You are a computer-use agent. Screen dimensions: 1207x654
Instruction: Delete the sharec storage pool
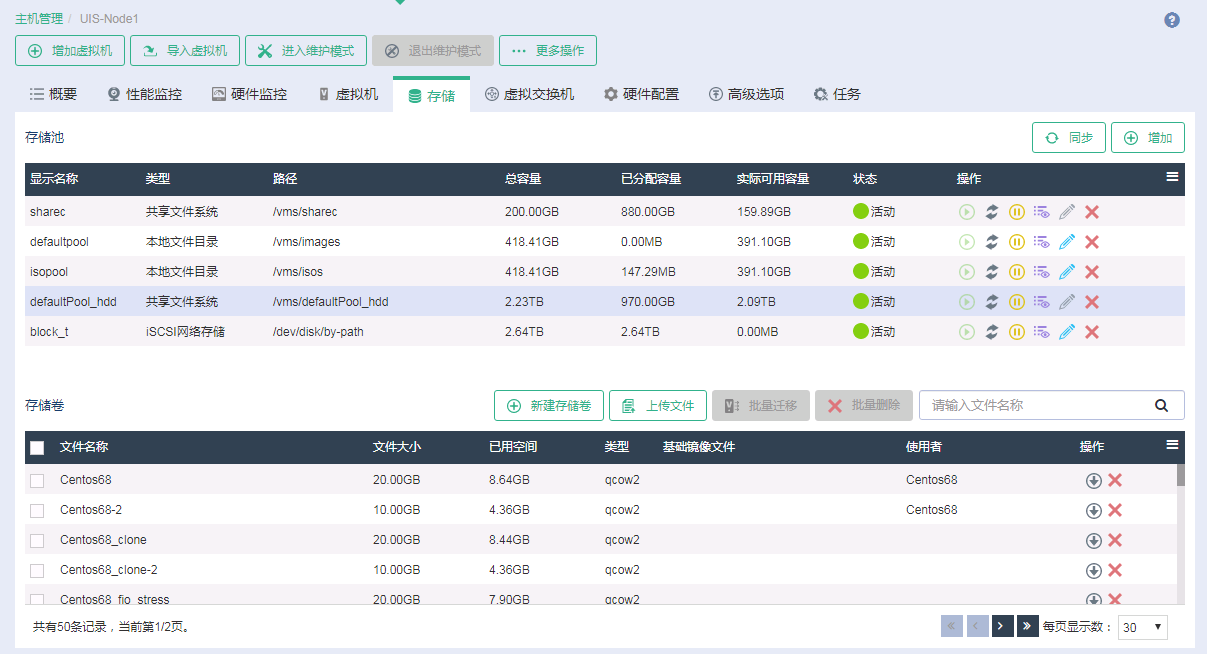[x=1092, y=212]
